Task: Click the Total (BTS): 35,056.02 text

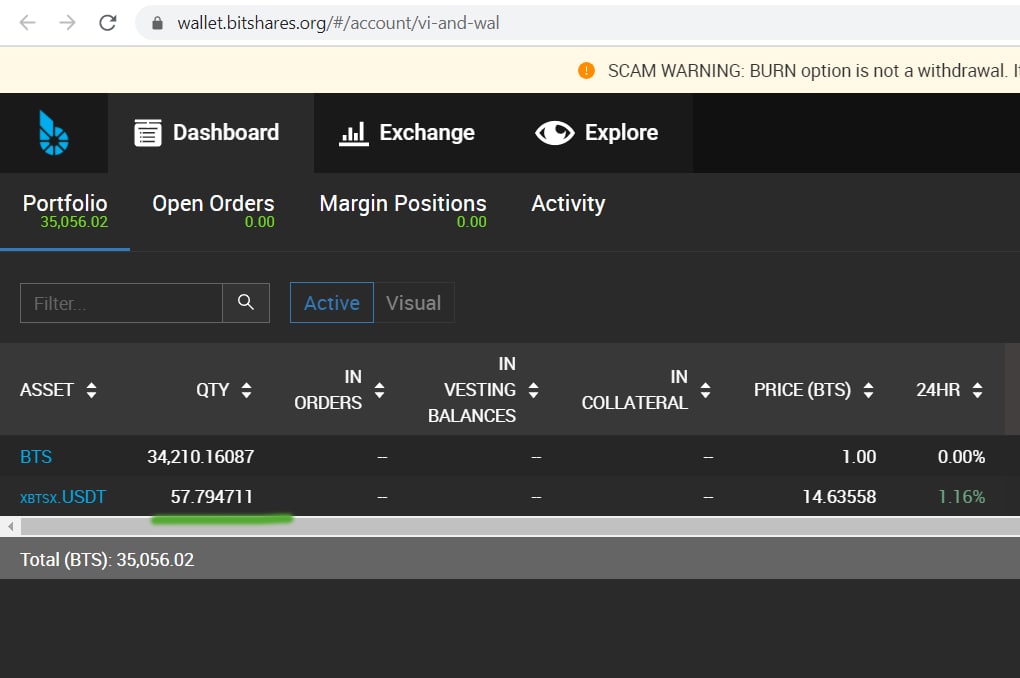Action: [x=107, y=560]
